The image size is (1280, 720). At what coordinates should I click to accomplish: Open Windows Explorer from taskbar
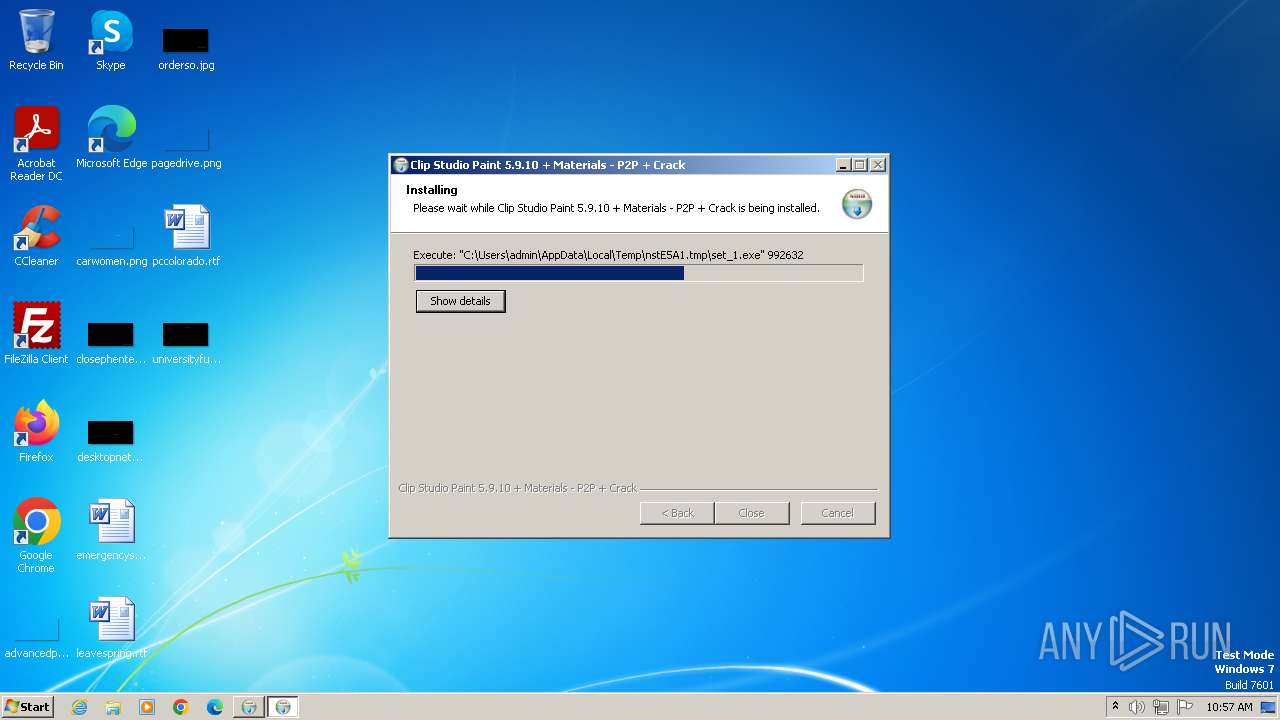pyautogui.click(x=113, y=707)
